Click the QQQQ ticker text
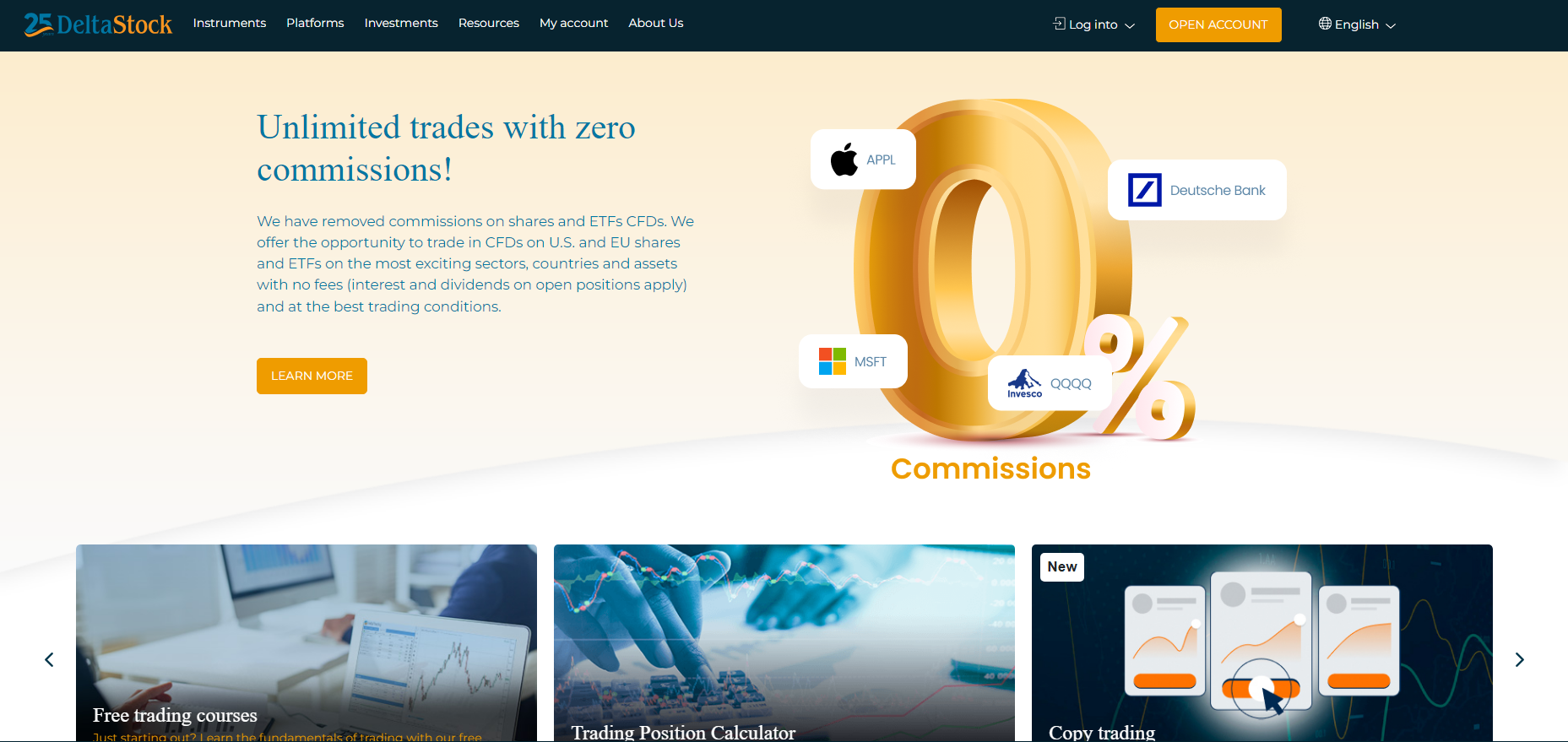 1071,383
